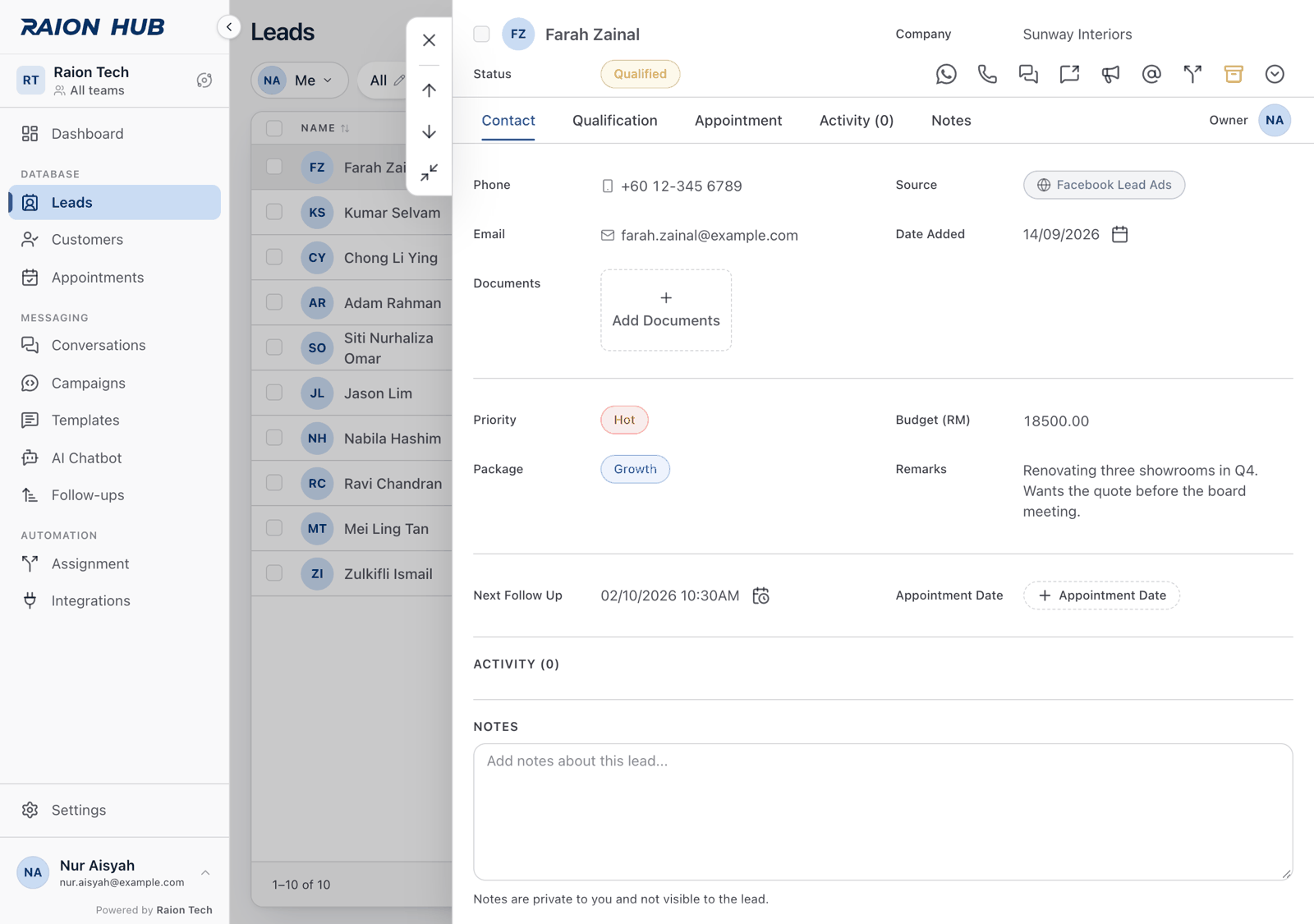Sort leads by NAME column
This screenshot has height=924, width=1314.
pyautogui.click(x=325, y=128)
